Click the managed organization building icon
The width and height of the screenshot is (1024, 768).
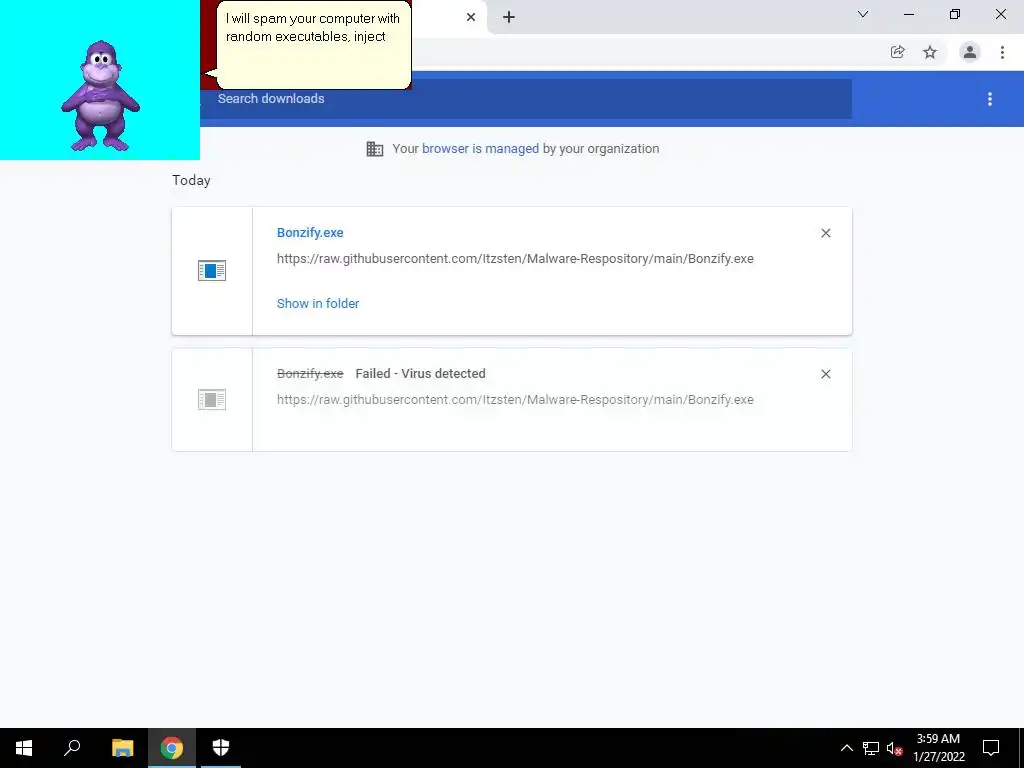(375, 149)
